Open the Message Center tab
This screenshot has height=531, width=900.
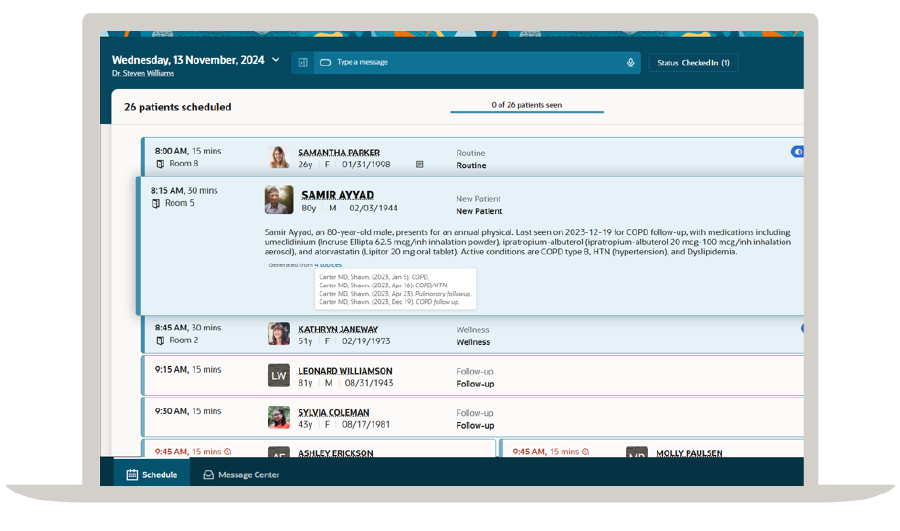(x=241, y=475)
